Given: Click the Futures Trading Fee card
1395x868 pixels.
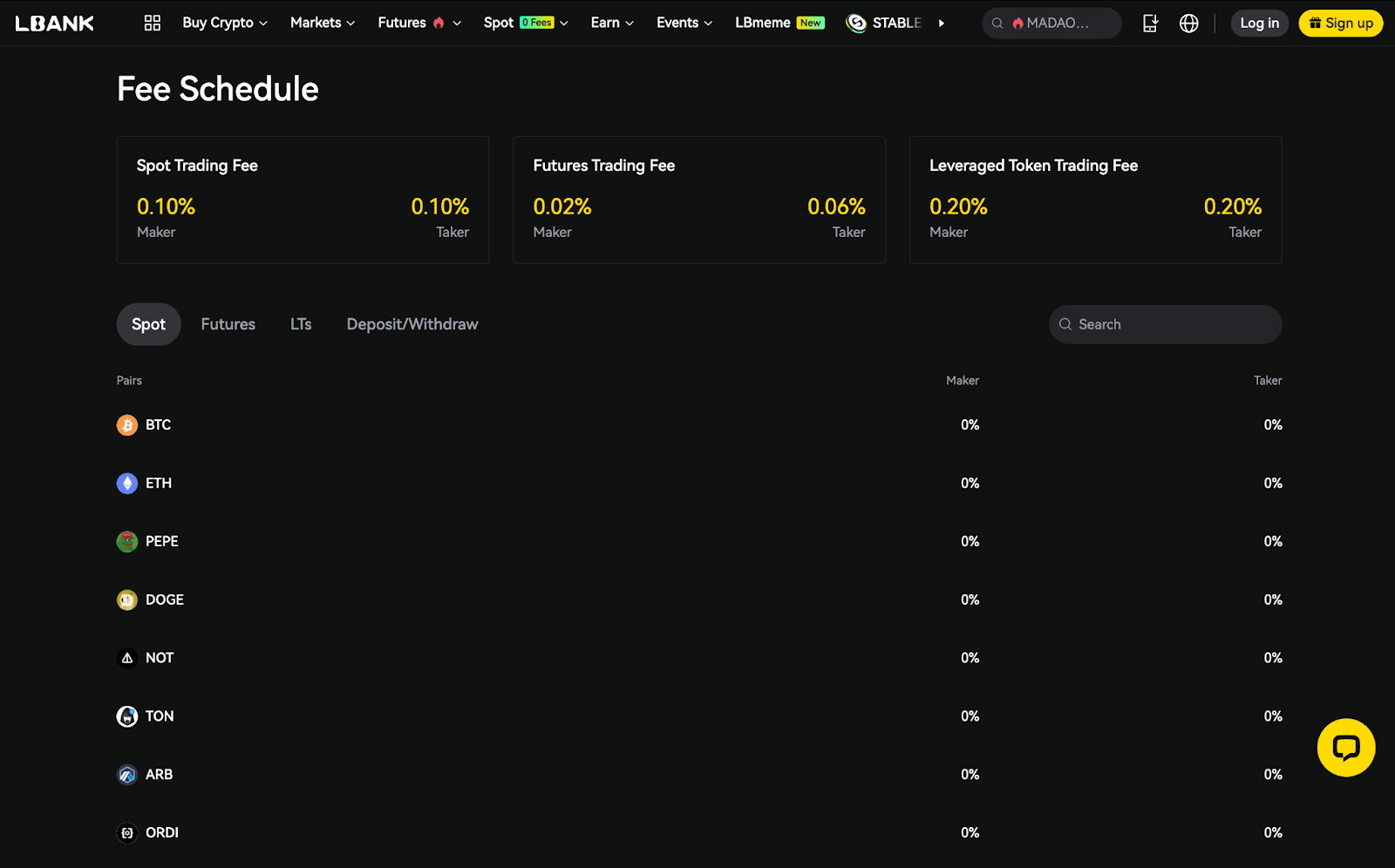Looking at the screenshot, I should [x=699, y=200].
